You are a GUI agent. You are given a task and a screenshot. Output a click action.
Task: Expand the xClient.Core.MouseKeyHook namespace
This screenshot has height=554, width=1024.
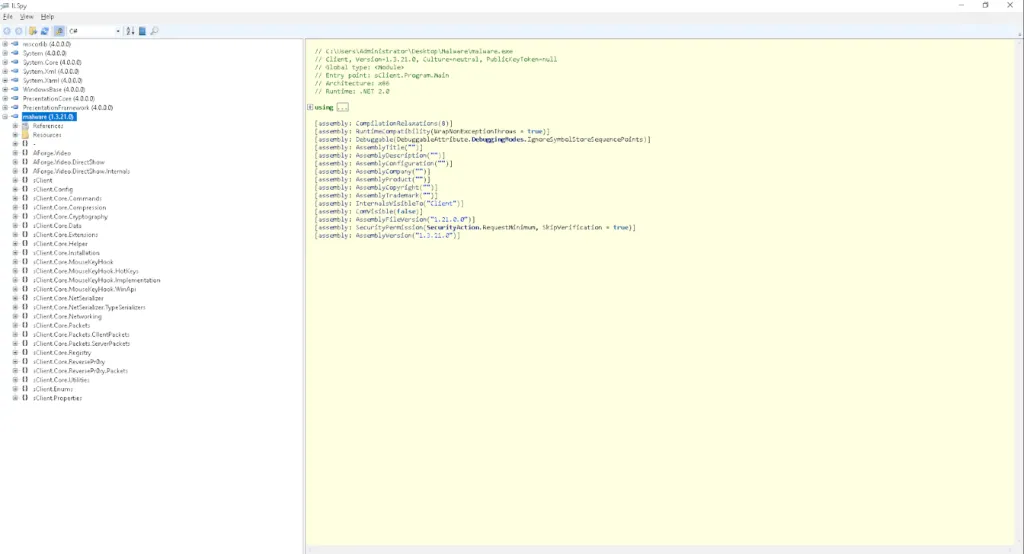click(x=16, y=262)
